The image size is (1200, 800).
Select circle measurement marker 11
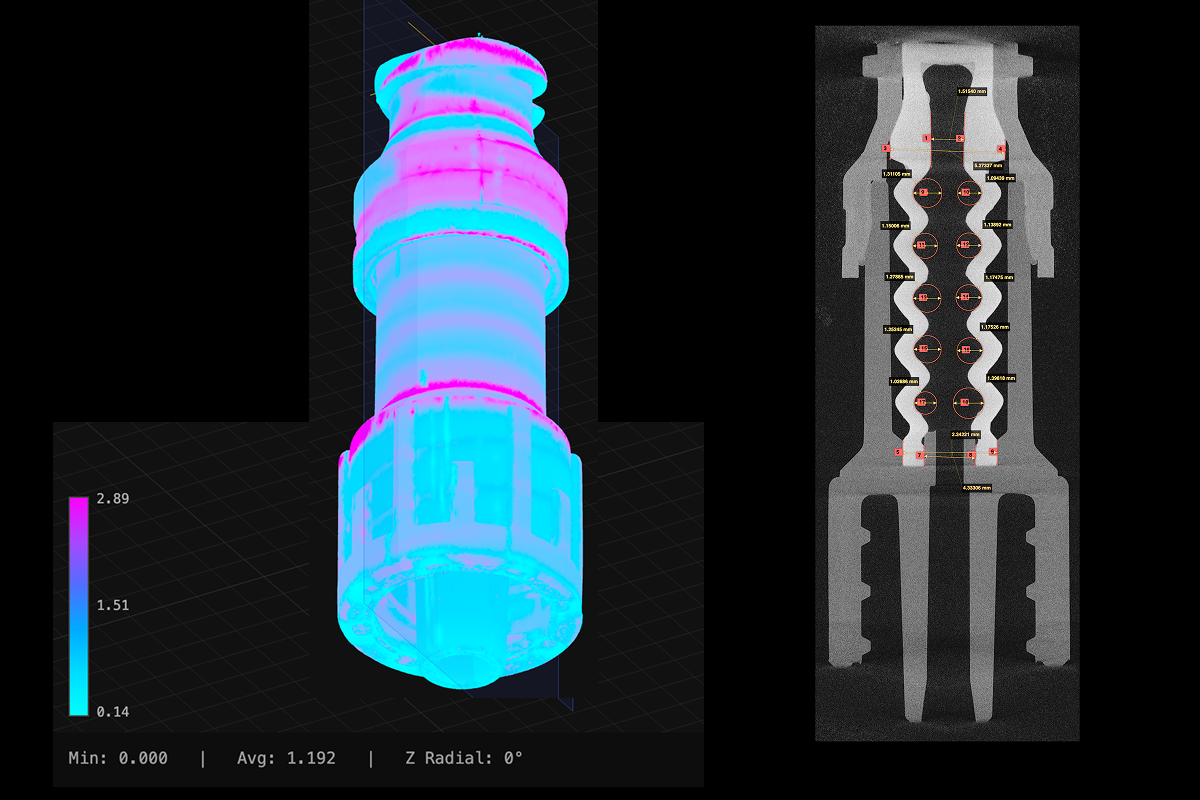921,245
